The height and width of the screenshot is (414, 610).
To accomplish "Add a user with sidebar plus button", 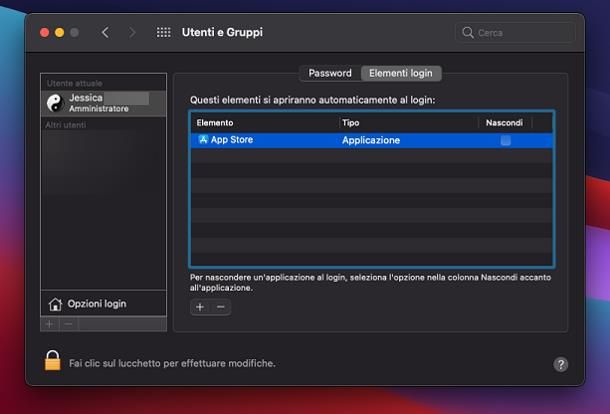I will point(49,324).
